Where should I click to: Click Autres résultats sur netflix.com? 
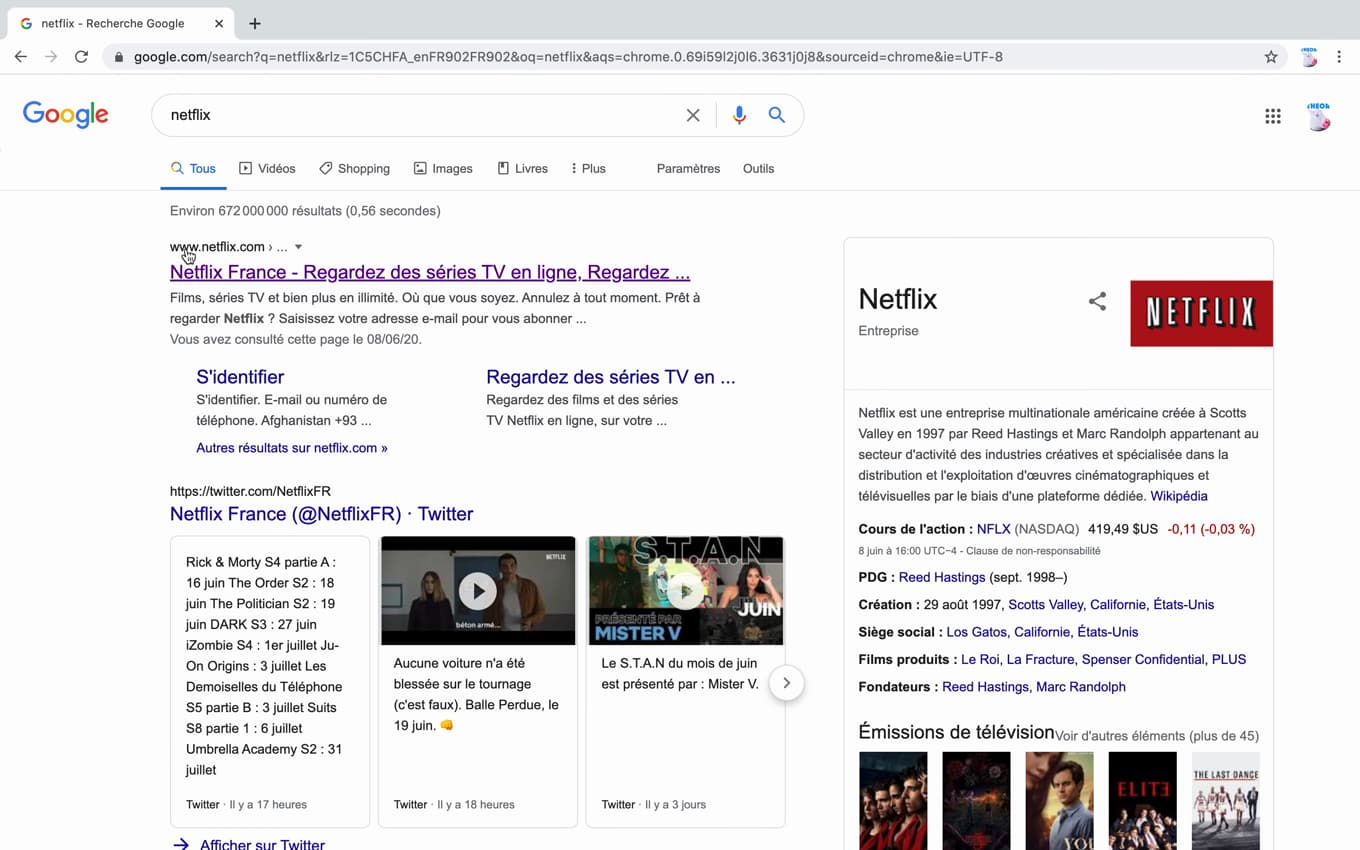292,448
